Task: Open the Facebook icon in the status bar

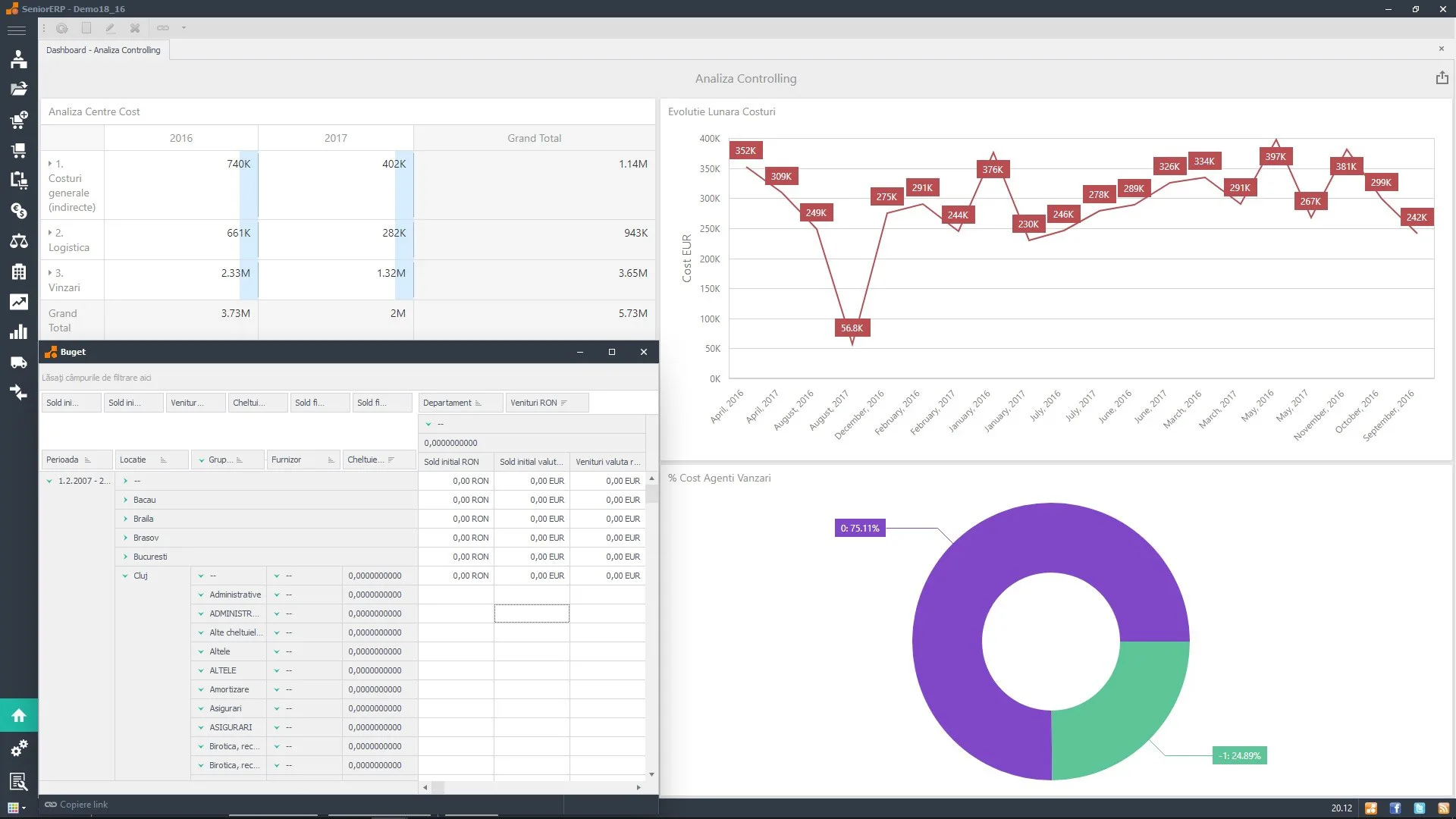Action: tap(1395, 808)
